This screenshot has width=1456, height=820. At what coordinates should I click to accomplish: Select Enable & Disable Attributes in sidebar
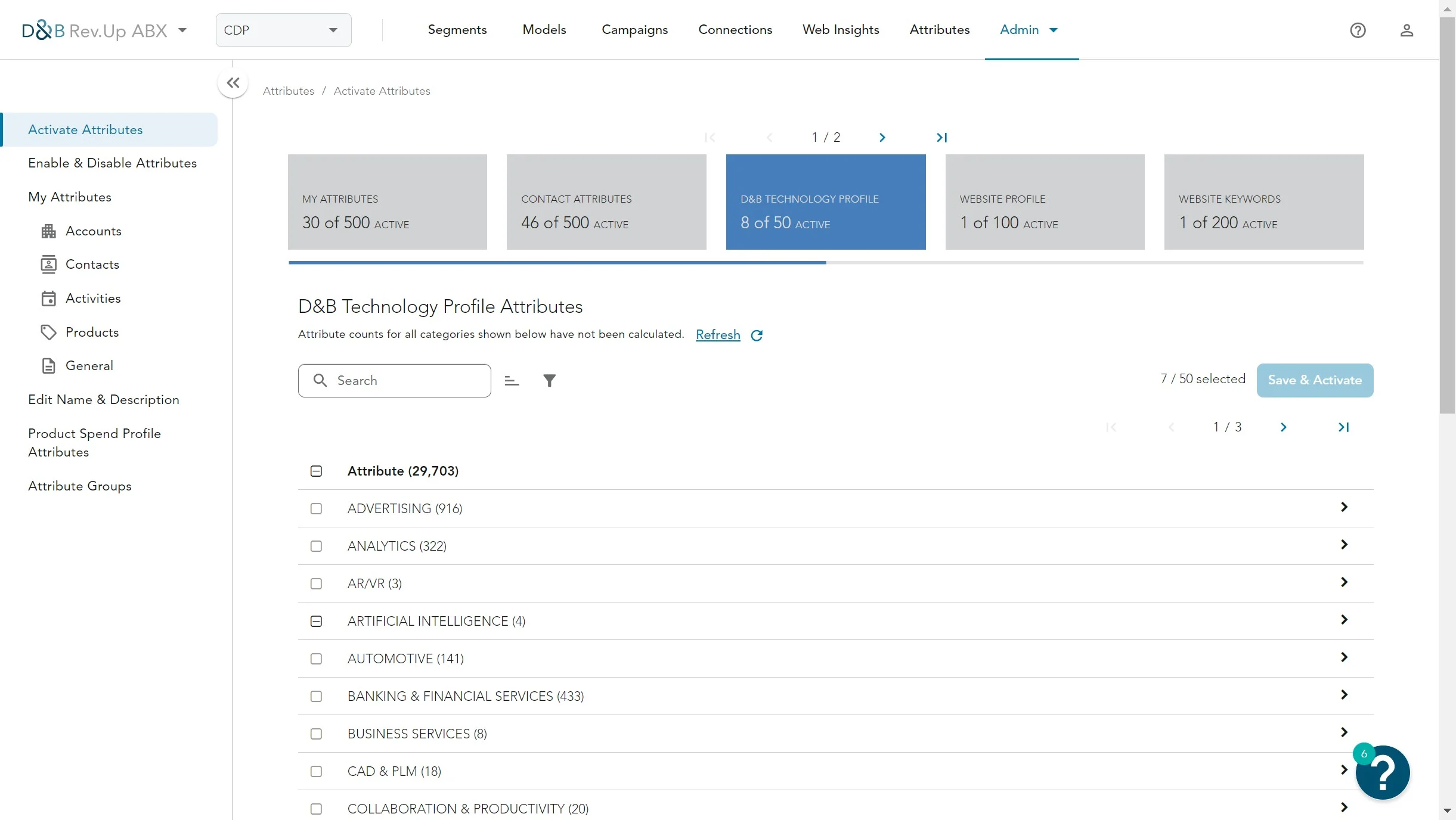point(112,163)
